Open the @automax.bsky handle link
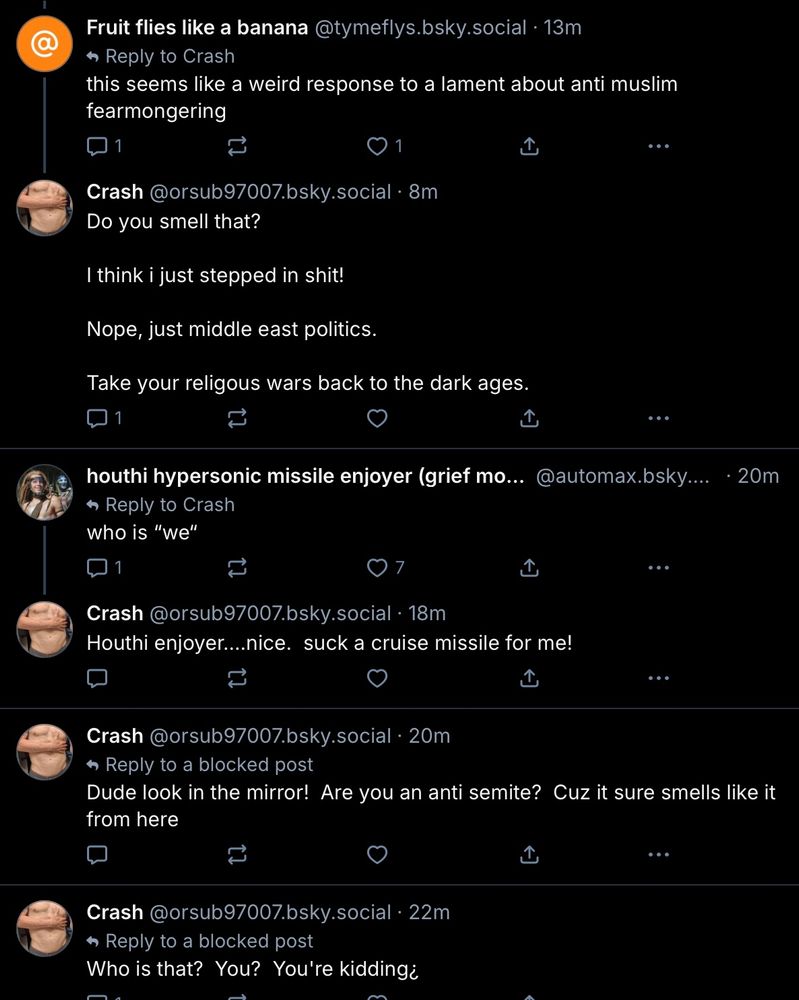The width and height of the screenshot is (799, 1000). click(x=622, y=476)
